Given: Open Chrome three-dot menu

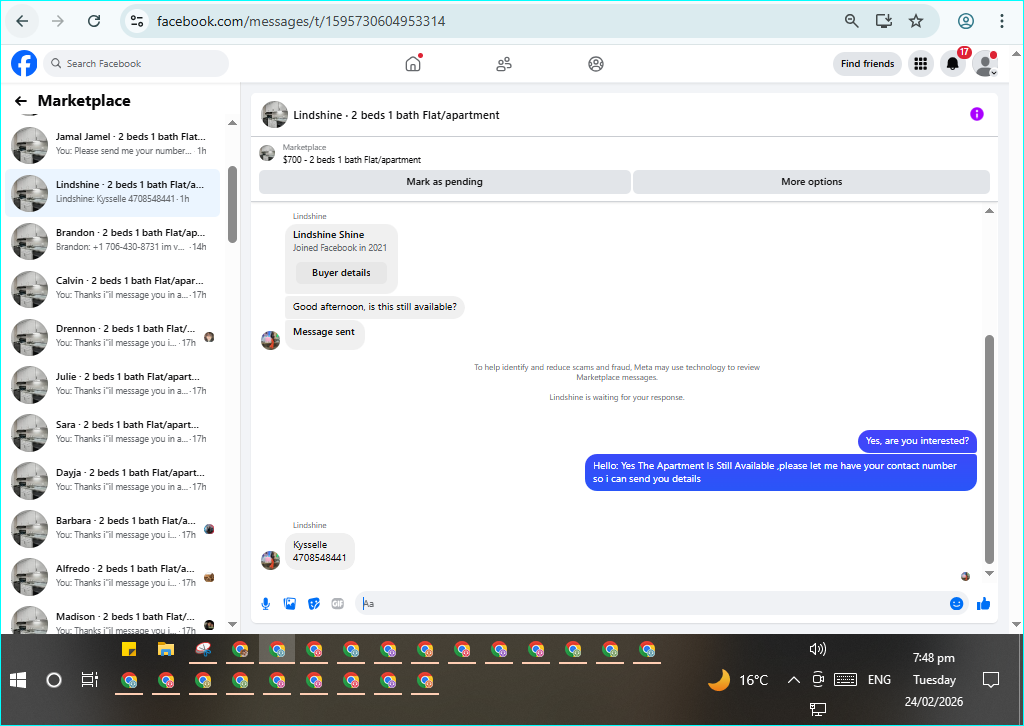Looking at the screenshot, I should [1001, 21].
